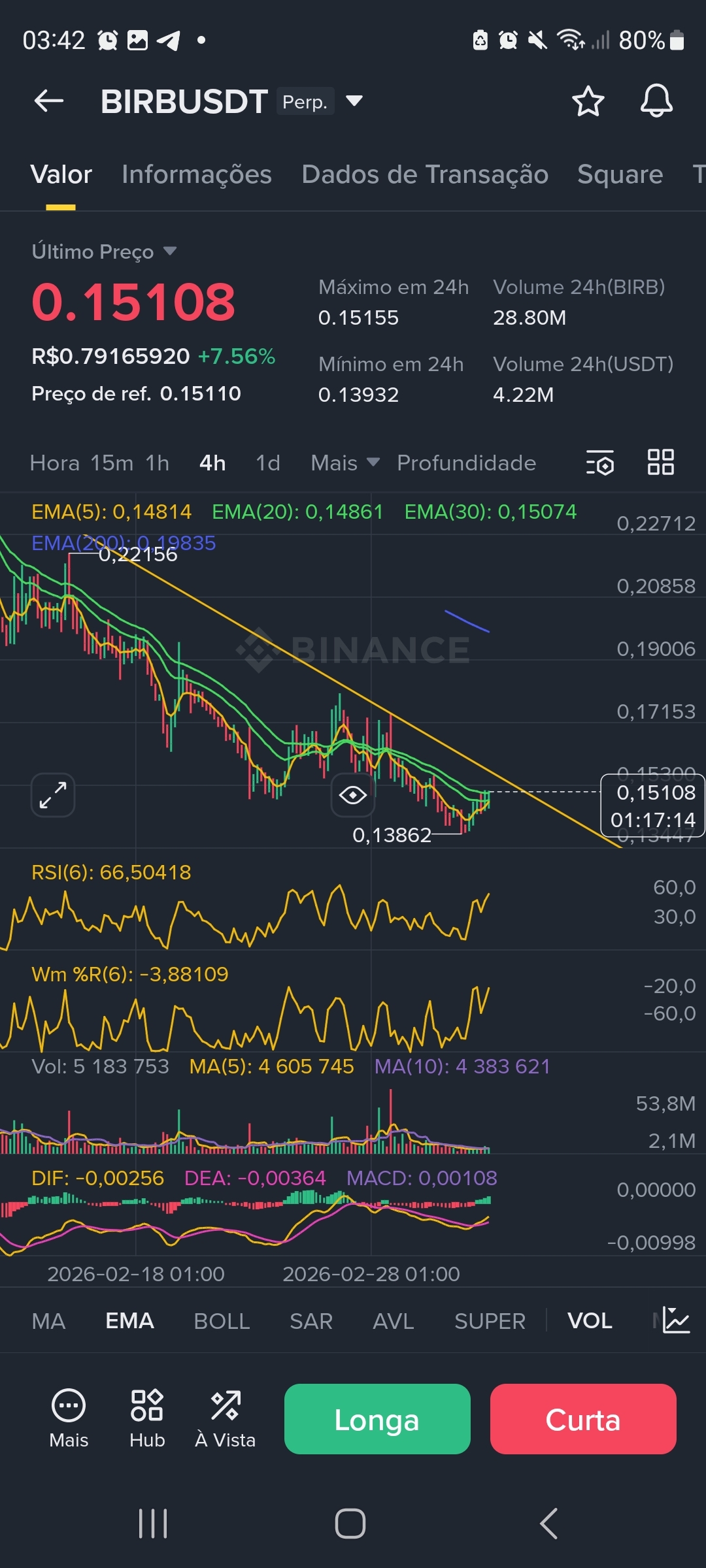Select the 4h timeframe
Screen dimensions: 706x1568
(212, 463)
